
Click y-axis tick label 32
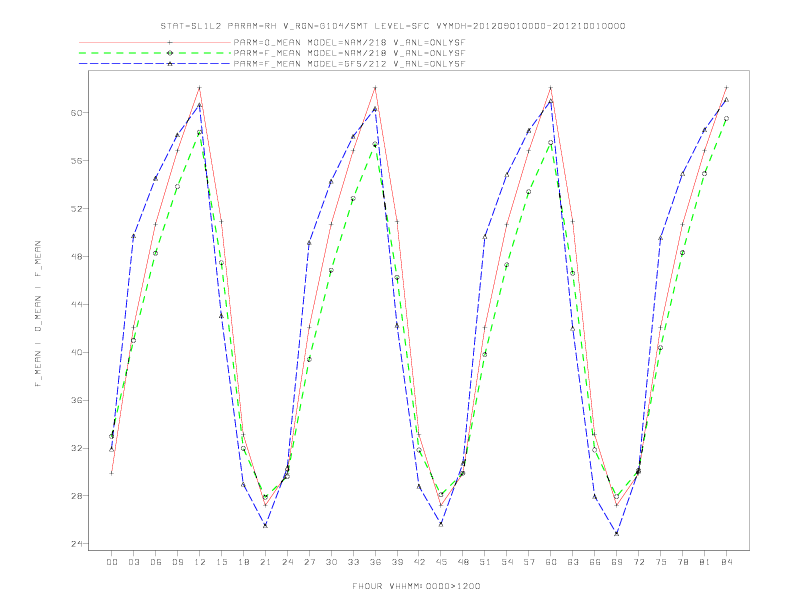pos(76,448)
